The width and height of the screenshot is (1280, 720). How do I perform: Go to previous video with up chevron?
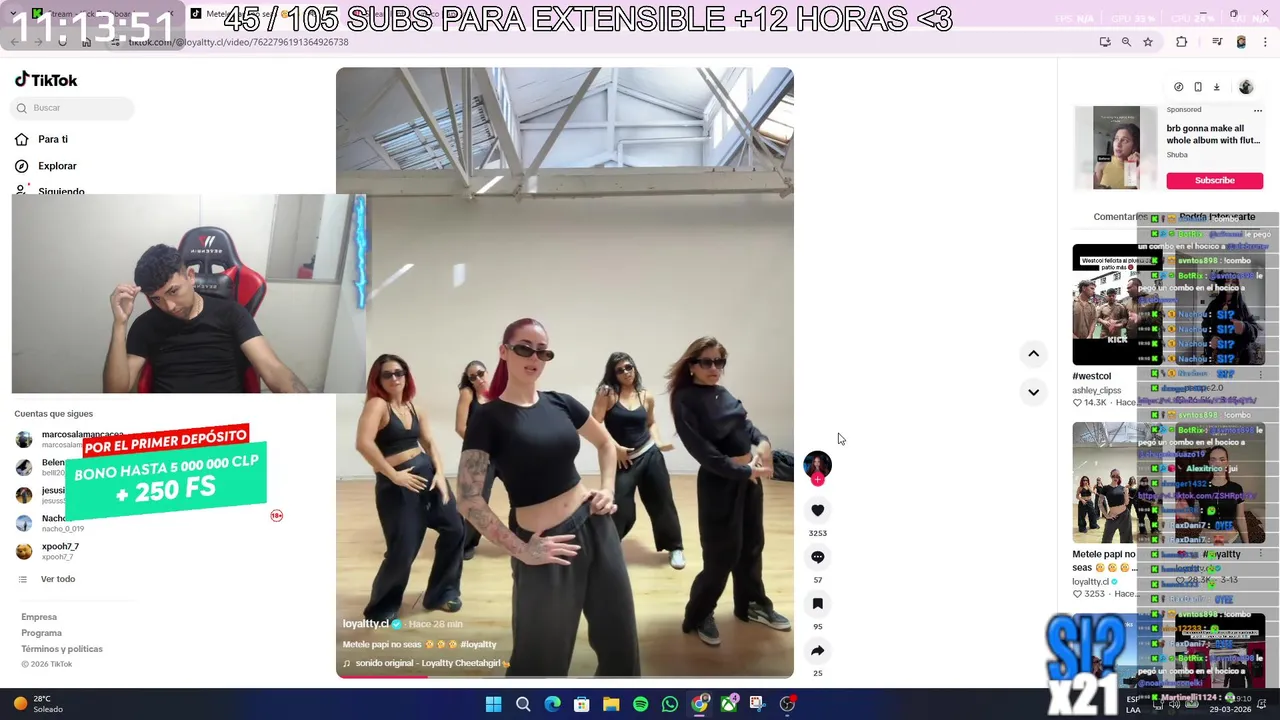click(1033, 353)
